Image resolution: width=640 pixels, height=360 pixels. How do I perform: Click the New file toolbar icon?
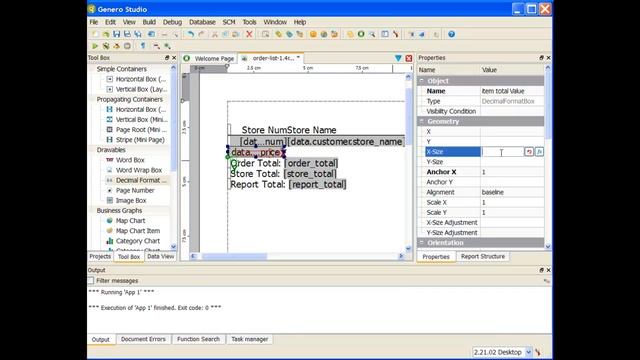95,34
